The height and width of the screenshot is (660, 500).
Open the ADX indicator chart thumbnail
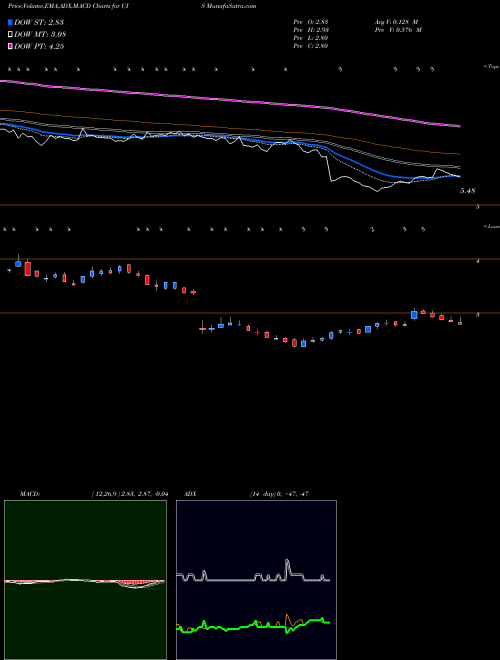[256, 580]
